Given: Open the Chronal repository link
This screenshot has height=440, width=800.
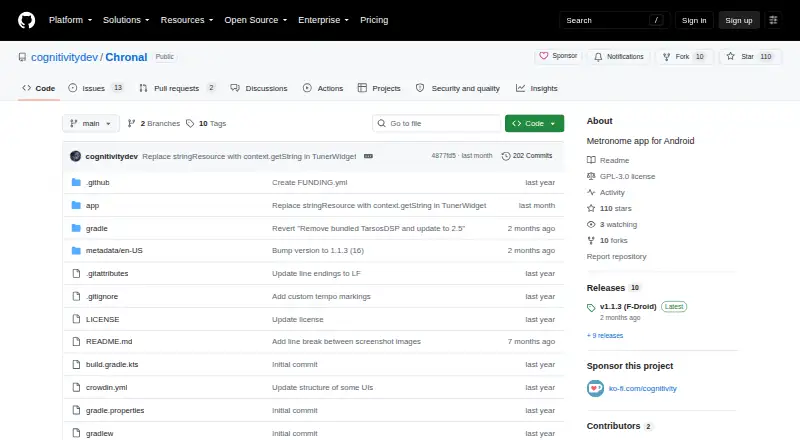Looking at the screenshot, I should (x=126, y=57).
